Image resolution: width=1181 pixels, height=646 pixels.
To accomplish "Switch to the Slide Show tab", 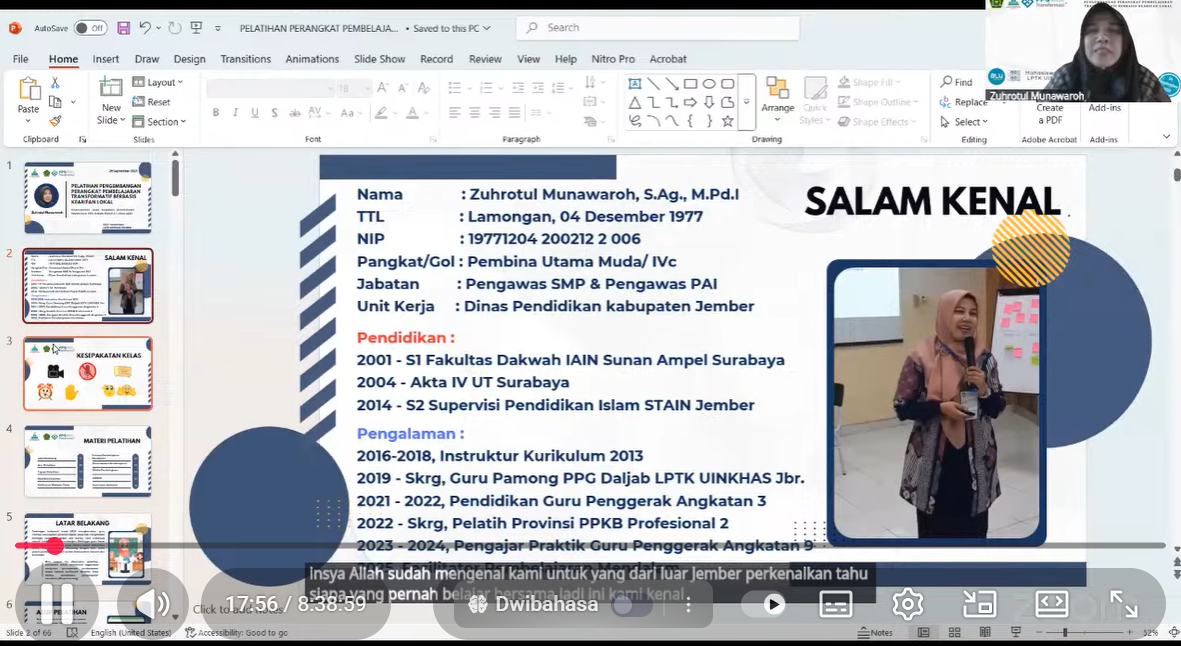I will [x=379, y=59].
